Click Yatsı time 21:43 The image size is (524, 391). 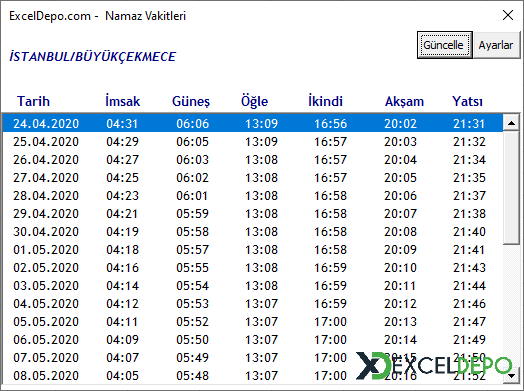pyautogui.click(x=469, y=268)
